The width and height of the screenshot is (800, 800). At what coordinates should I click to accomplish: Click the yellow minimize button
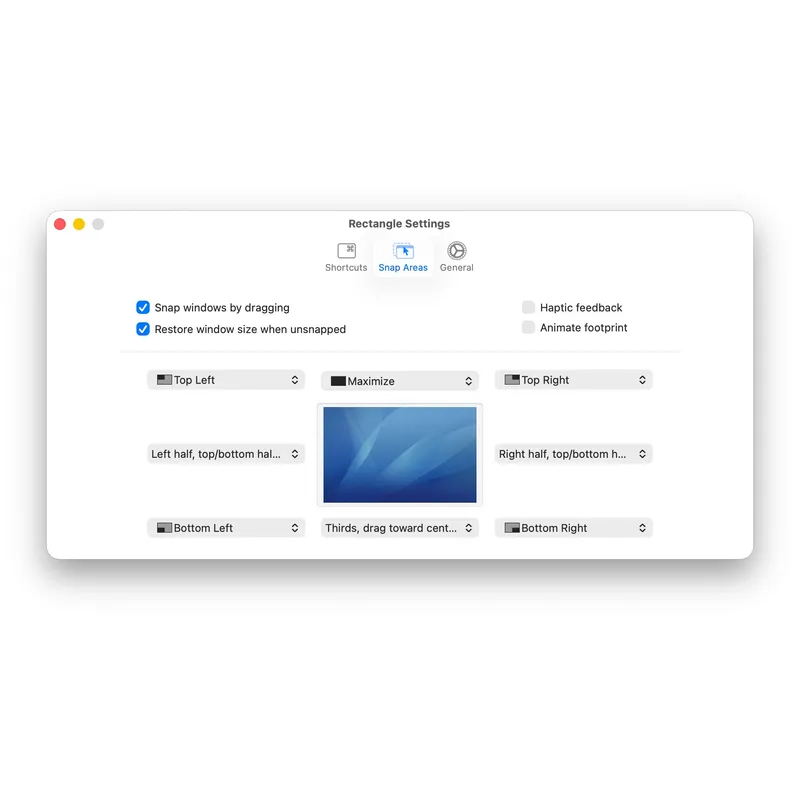pos(78,224)
